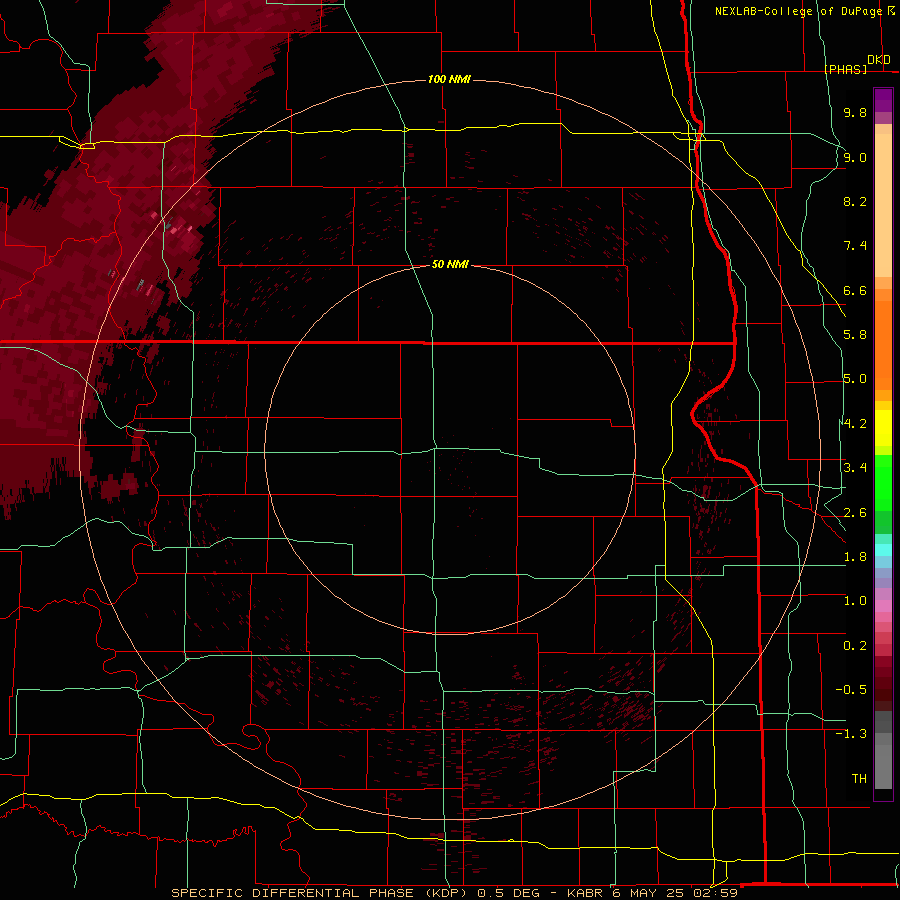This screenshot has height=900, width=900.
Task: Click the 50 NMI range ring label
Action: point(450,264)
